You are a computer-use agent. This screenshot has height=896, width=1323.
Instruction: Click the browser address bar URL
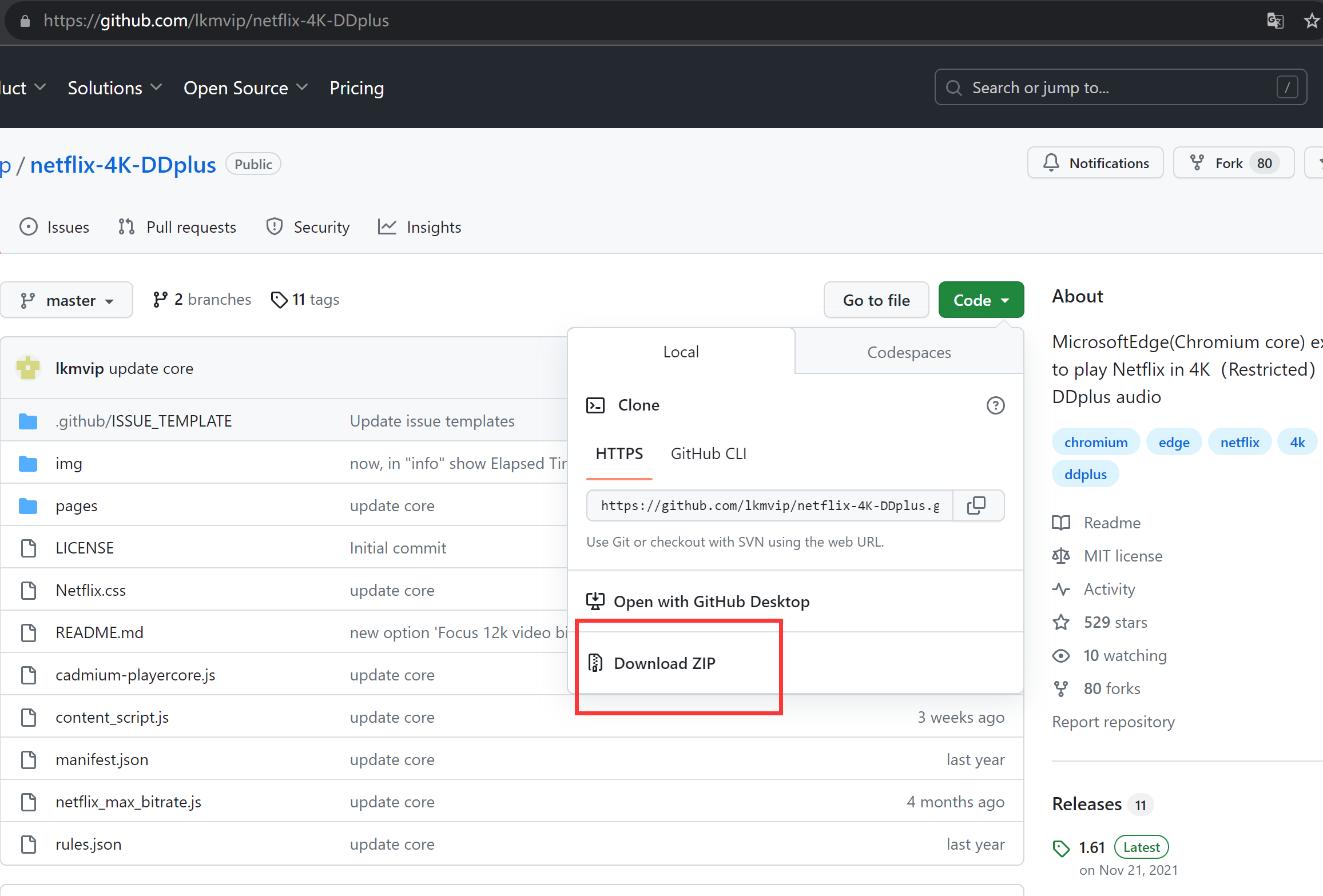click(216, 21)
